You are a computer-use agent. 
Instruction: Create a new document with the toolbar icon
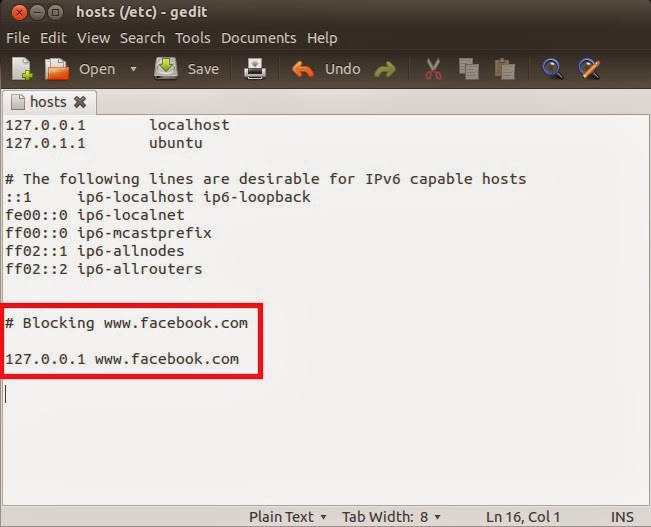tap(22, 69)
